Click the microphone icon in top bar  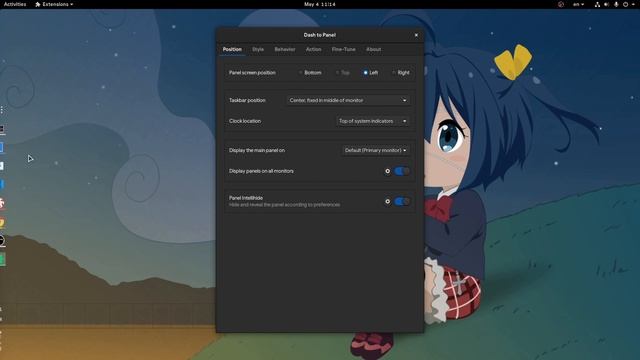(616, 4)
